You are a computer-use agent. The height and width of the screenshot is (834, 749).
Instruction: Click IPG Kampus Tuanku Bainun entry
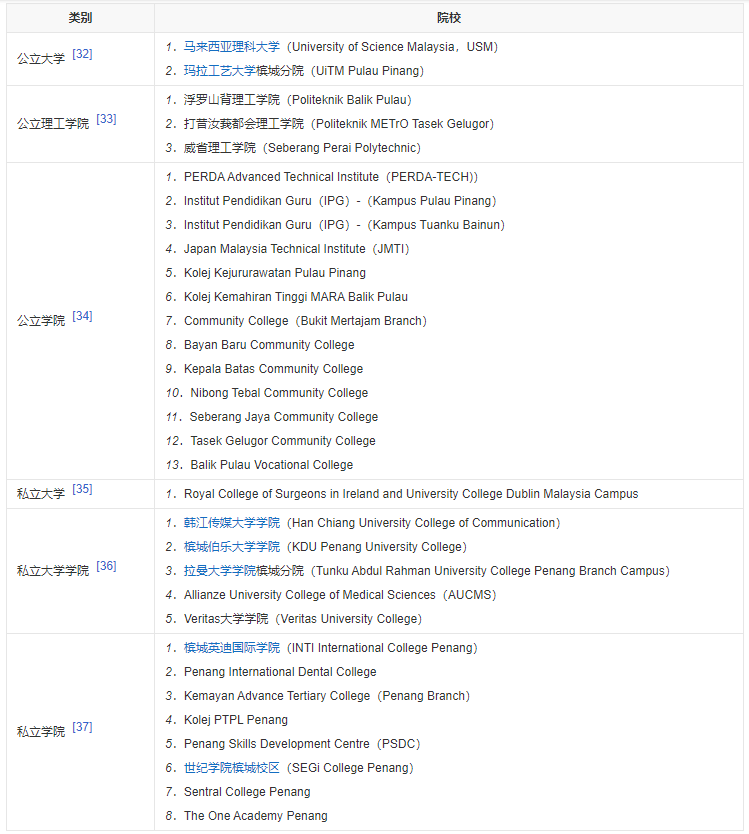click(344, 225)
